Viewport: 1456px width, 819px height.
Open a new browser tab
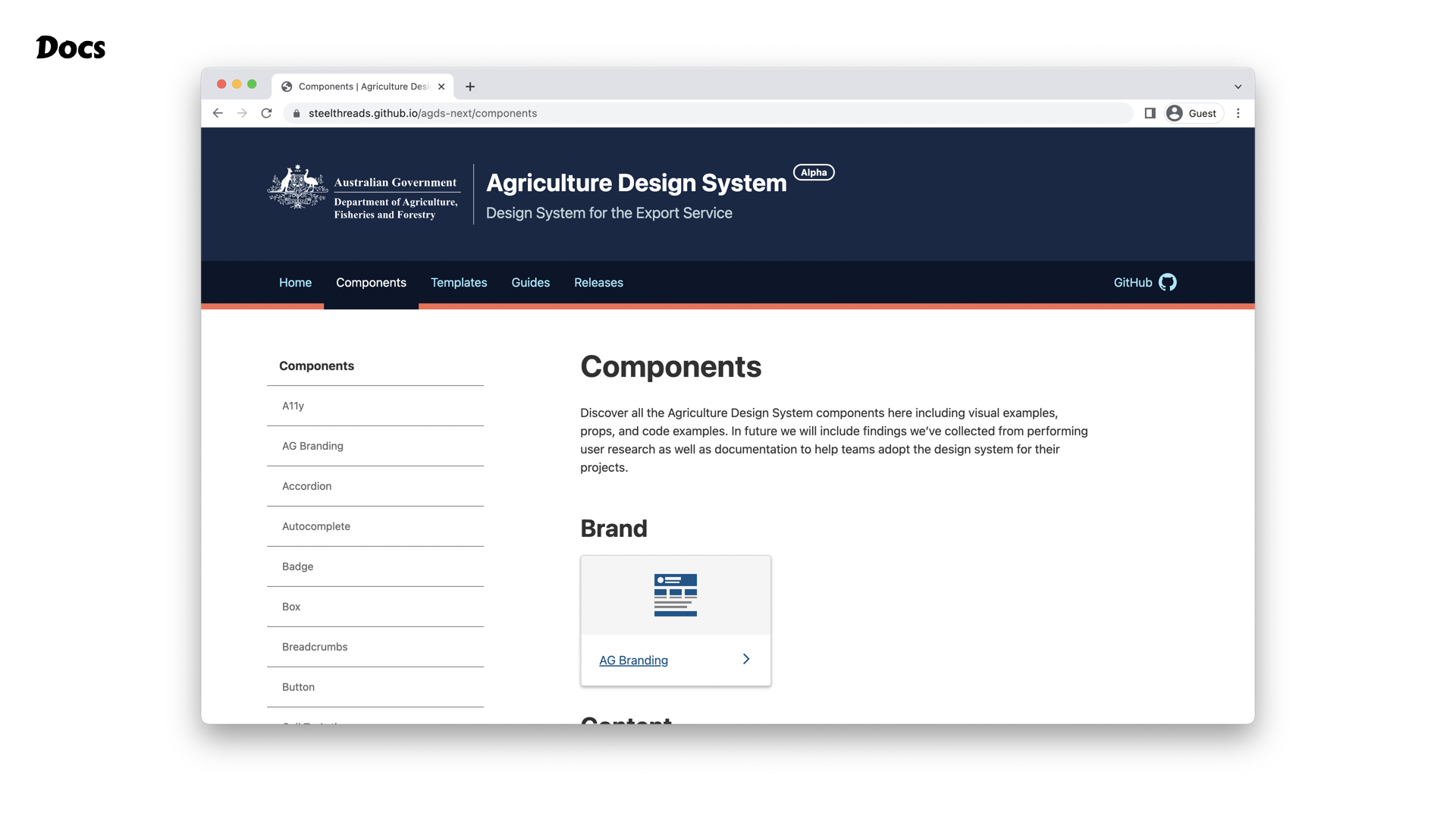(470, 86)
